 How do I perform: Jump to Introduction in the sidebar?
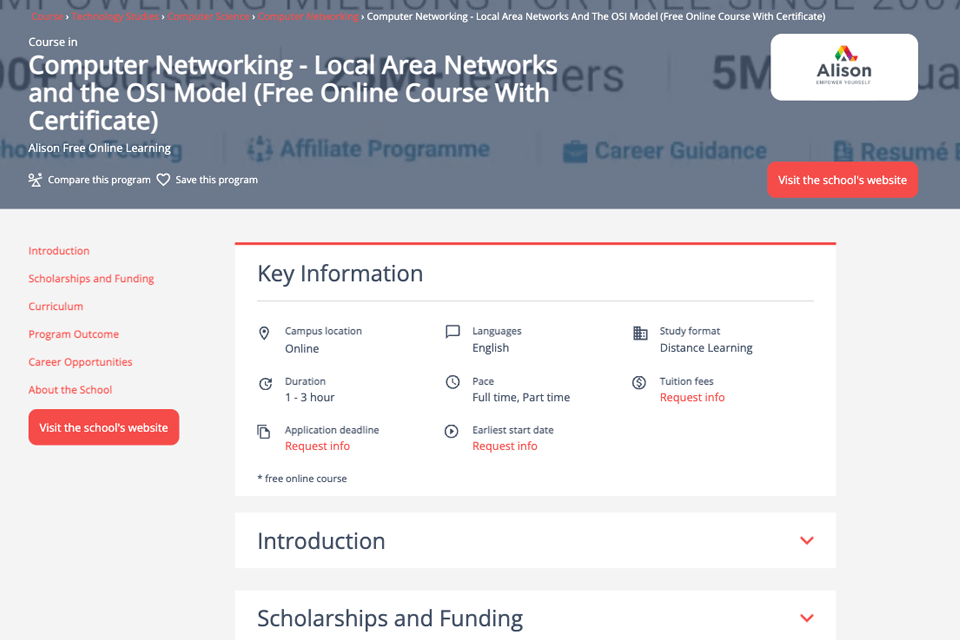coord(59,251)
